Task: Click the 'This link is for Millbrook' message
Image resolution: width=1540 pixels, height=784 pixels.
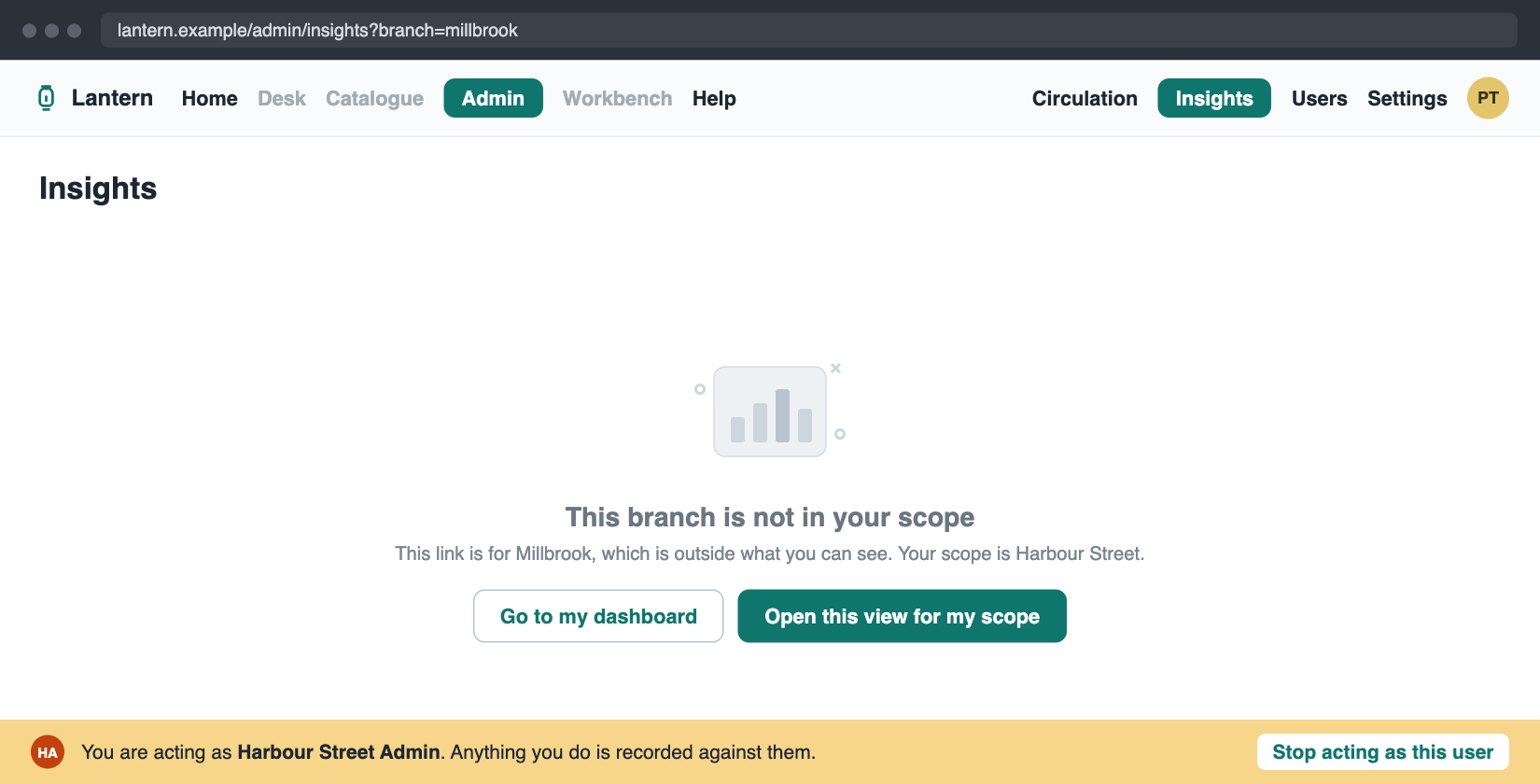Action: pos(770,553)
